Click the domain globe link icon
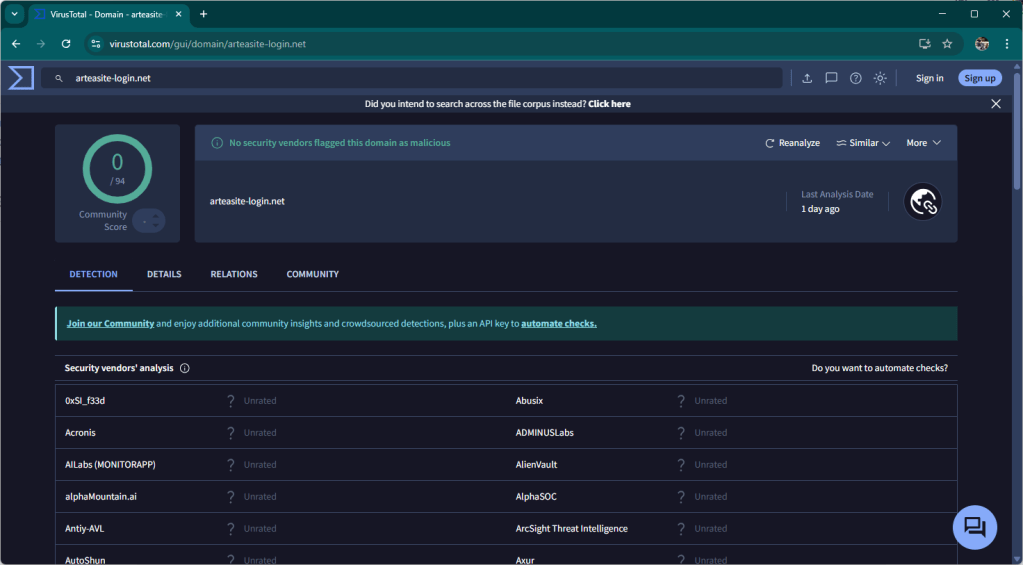1023x565 pixels. pos(922,201)
